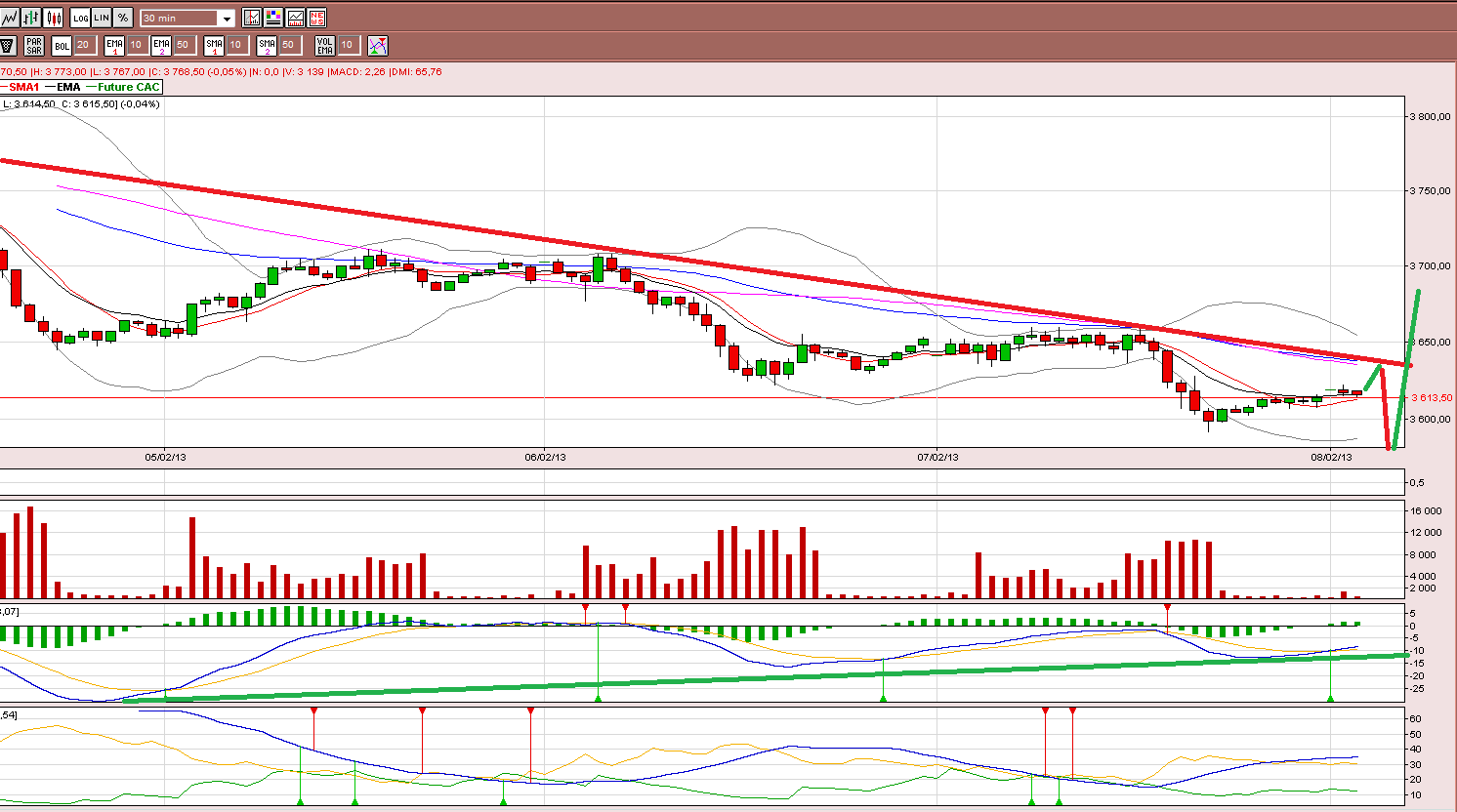Edit the EMA 1 period field
The height and width of the screenshot is (812, 1457).
point(137,45)
